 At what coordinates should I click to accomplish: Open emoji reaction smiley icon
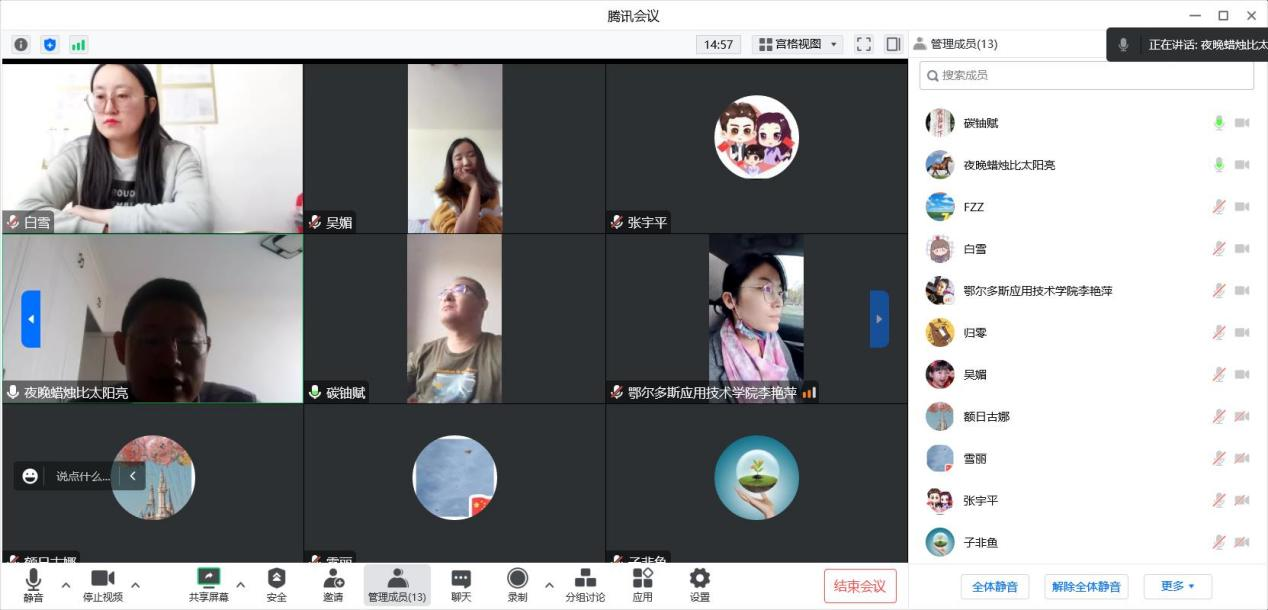point(30,476)
